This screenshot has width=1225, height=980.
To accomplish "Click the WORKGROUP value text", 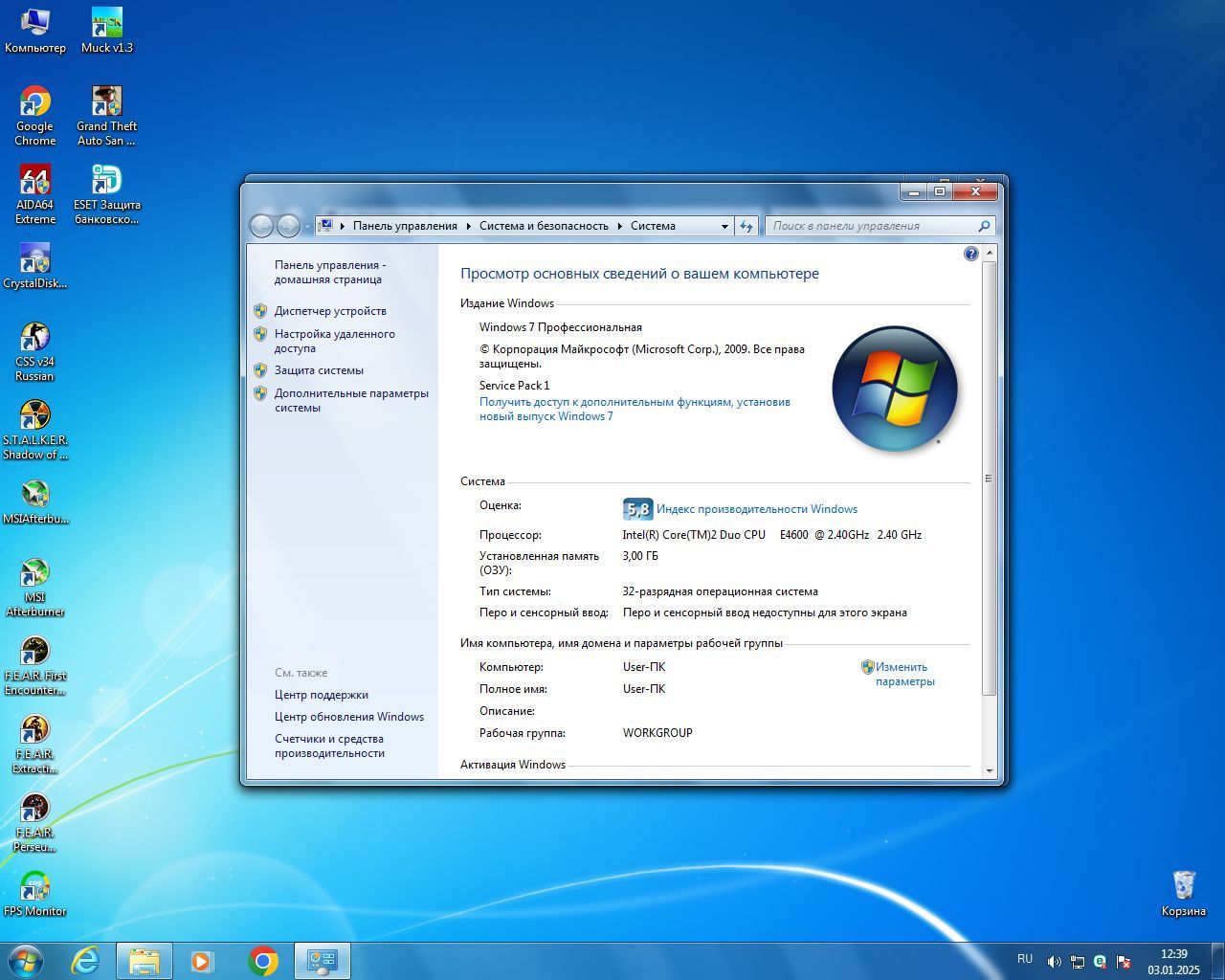I will pyautogui.click(x=657, y=733).
